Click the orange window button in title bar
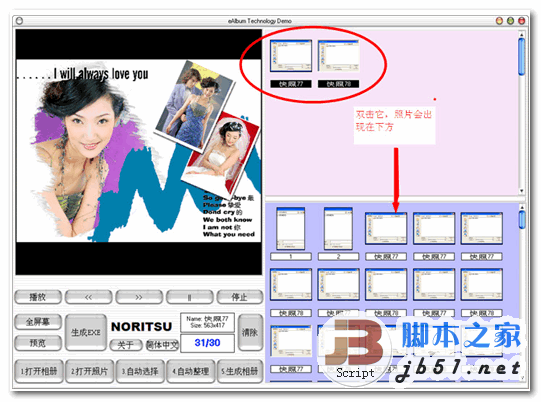The width and height of the screenshot is (541, 402). 499,21
